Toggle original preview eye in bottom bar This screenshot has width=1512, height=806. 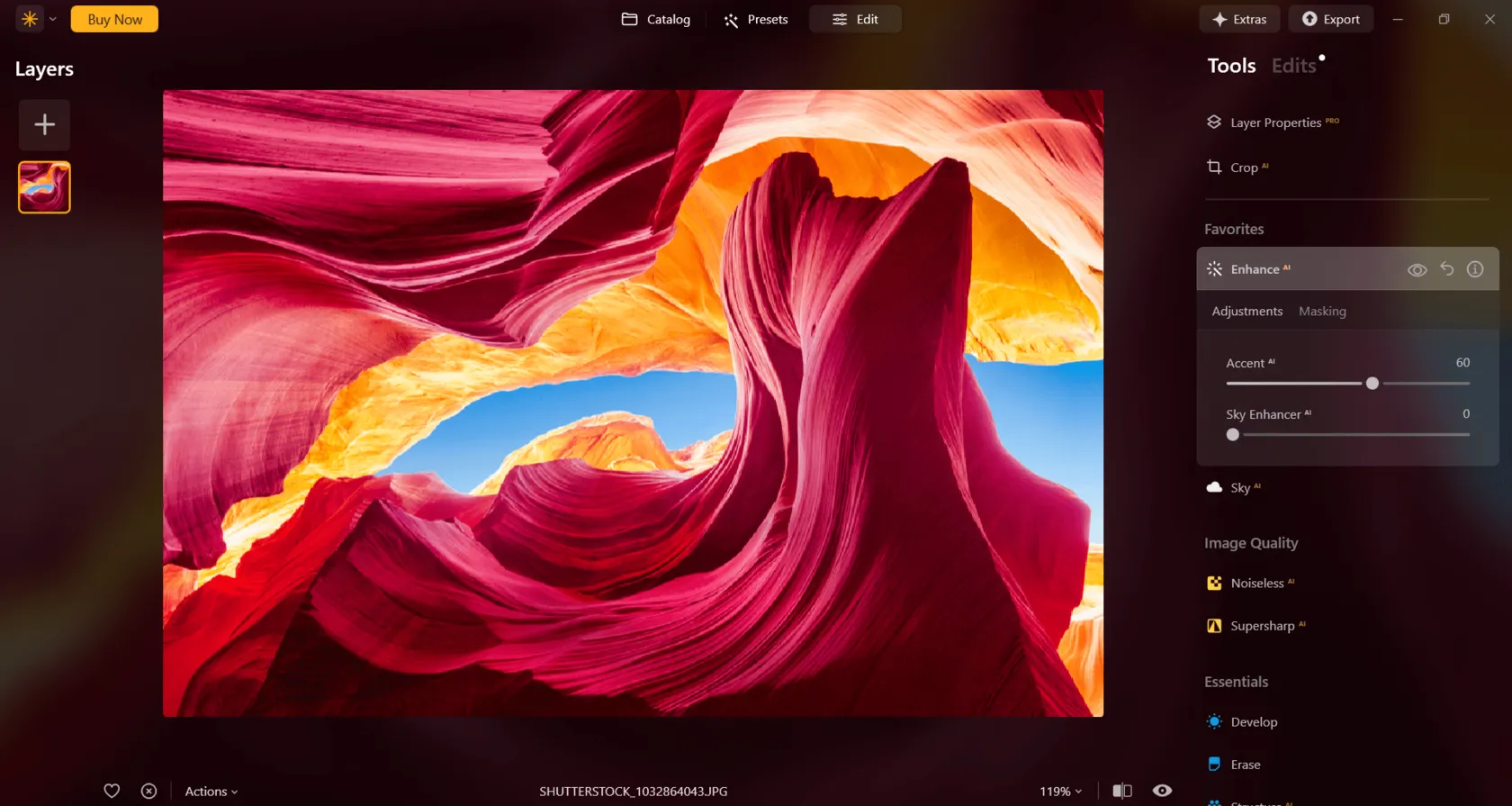[1162, 791]
